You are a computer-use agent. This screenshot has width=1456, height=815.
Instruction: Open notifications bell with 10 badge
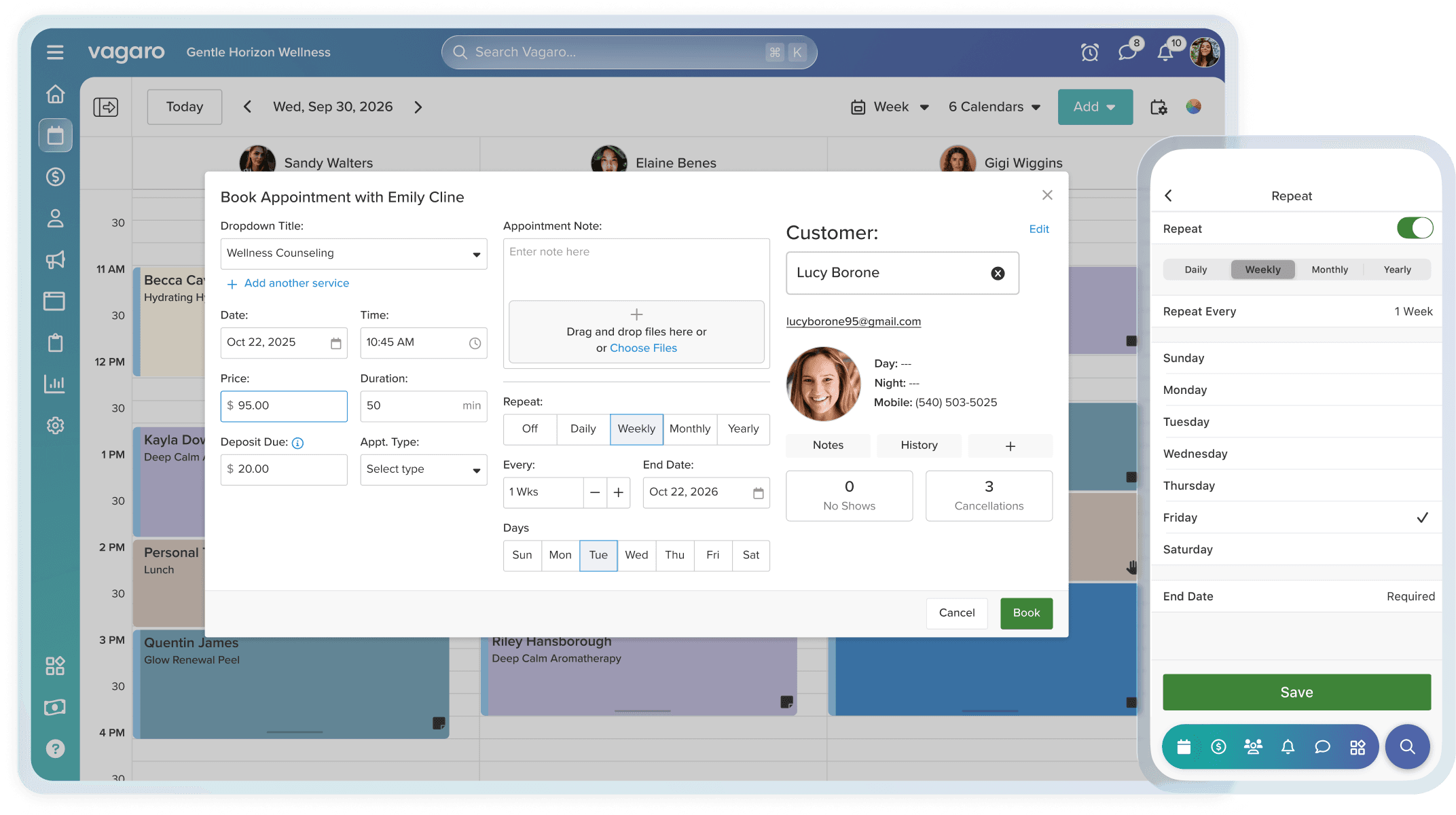point(1165,52)
